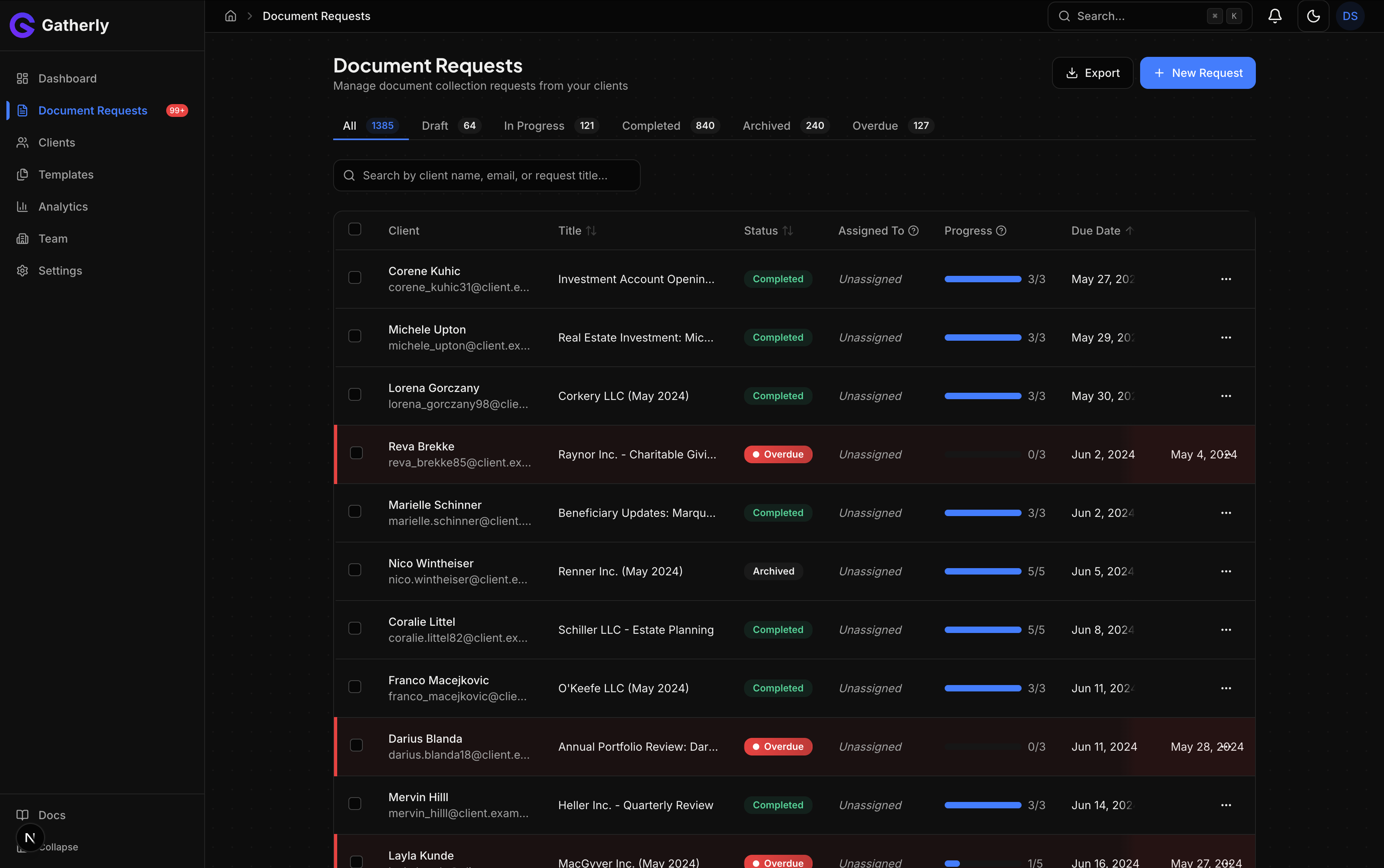Sort by the Title column arrows

(591, 231)
